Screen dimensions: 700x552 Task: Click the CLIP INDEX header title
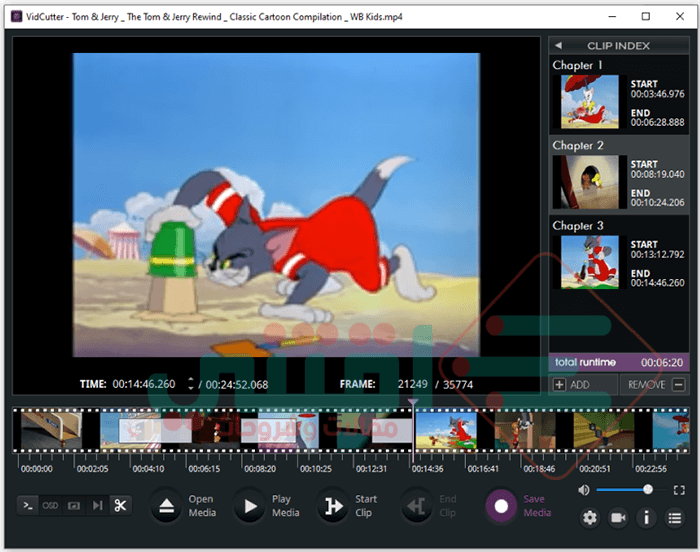click(618, 46)
